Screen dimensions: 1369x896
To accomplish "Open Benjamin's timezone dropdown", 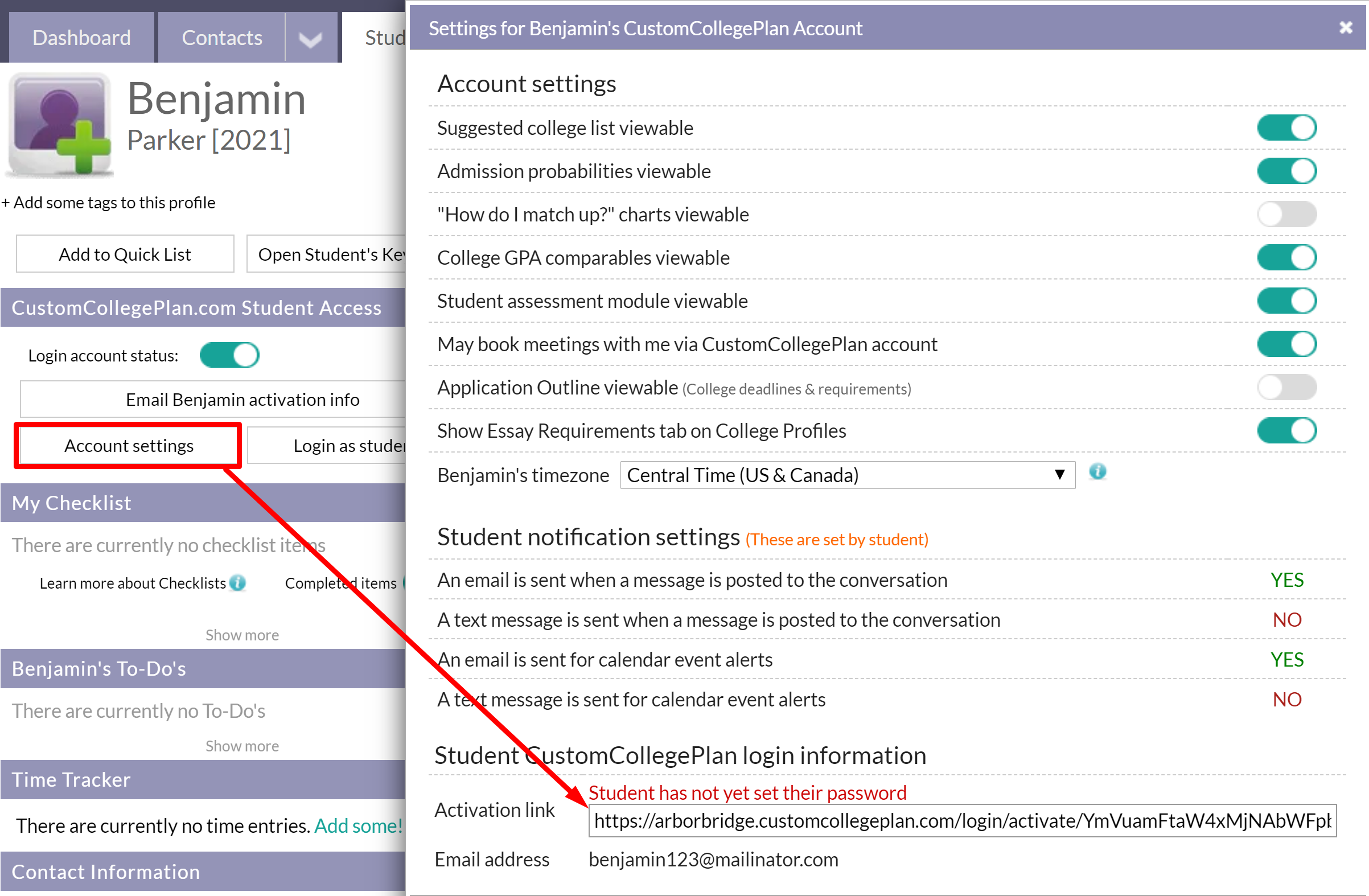I will tap(847, 475).
